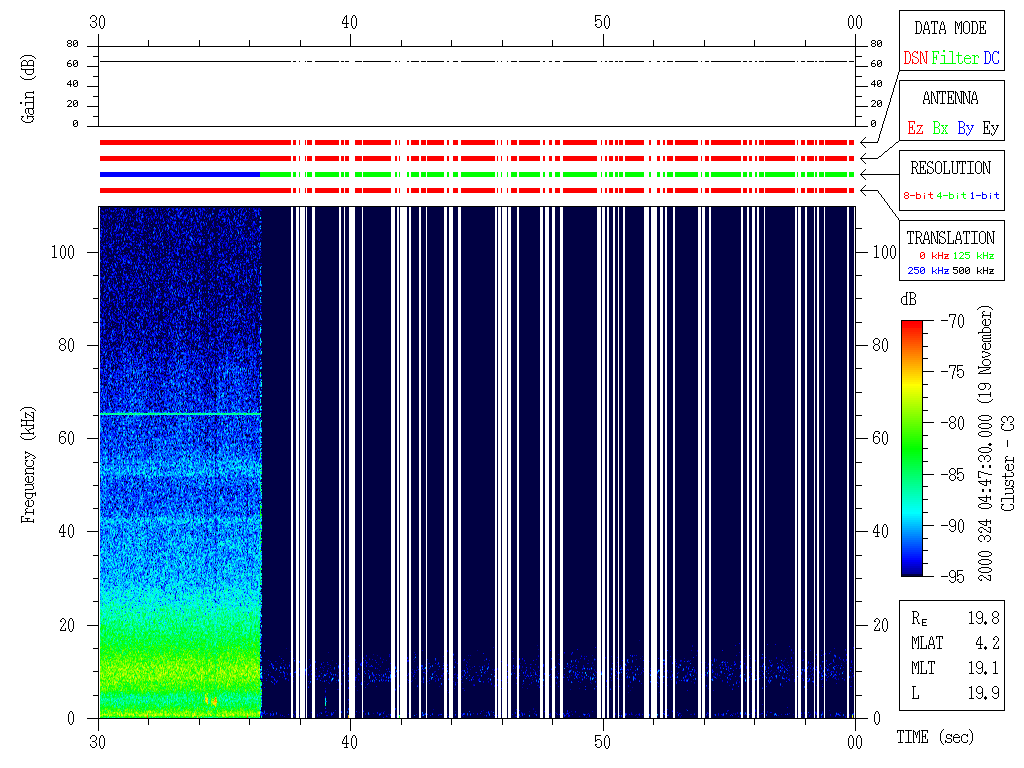The height and width of the screenshot is (768, 1024).
Task: Click the TIME (sec) axis label
Action: point(937,738)
